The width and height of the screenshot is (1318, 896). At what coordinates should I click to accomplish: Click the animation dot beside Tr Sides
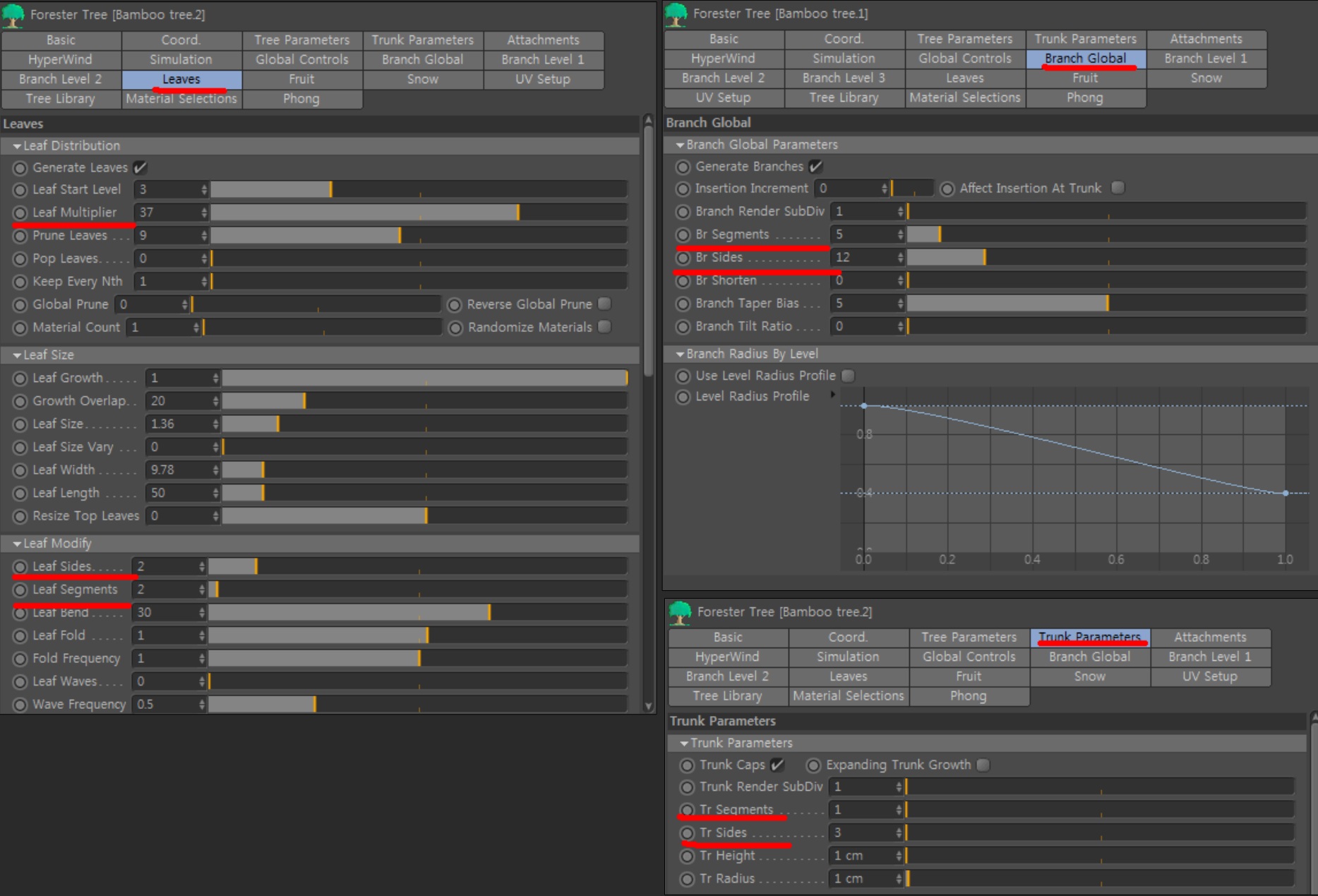pyautogui.click(x=687, y=833)
